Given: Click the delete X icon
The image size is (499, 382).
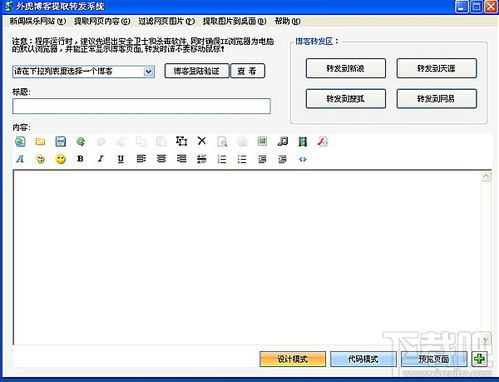Looking at the screenshot, I should (x=201, y=141).
